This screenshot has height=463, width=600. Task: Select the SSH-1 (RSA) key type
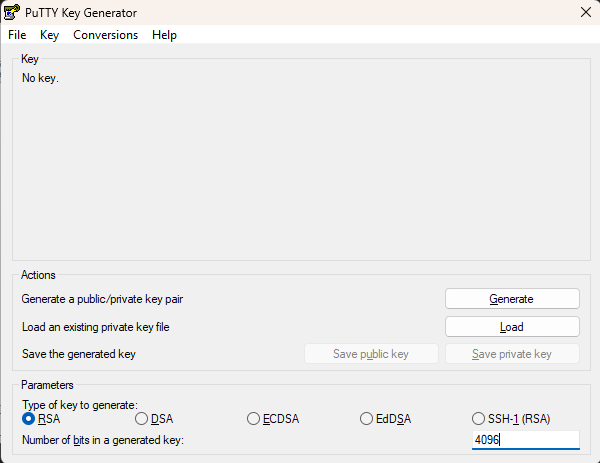pos(511,419)
